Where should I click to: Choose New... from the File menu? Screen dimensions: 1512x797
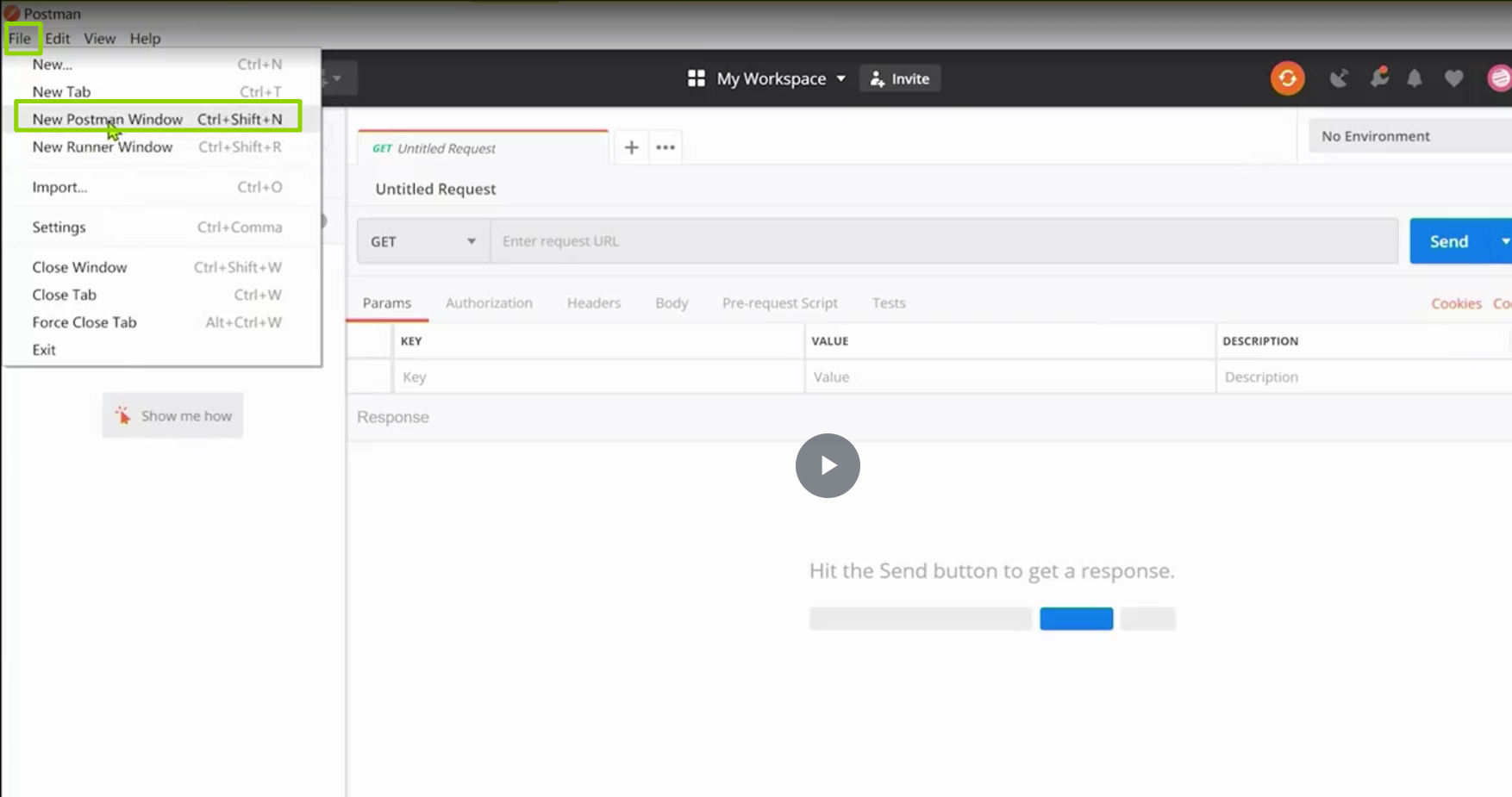pyautogui.click(x=162, y=65)
